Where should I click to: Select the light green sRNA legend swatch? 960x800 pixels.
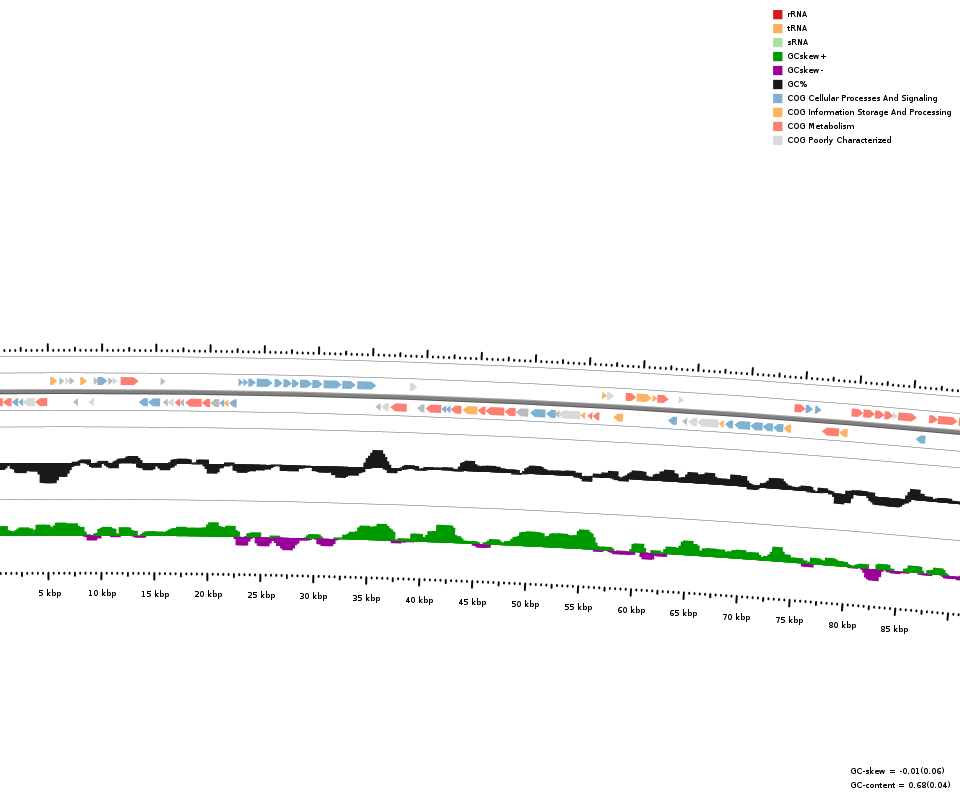point(777,42)
